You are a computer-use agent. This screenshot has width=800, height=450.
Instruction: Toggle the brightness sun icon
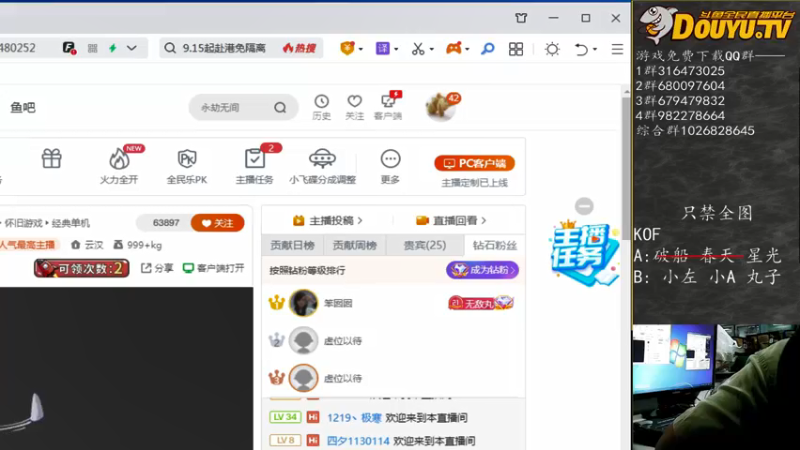(552, 49)
